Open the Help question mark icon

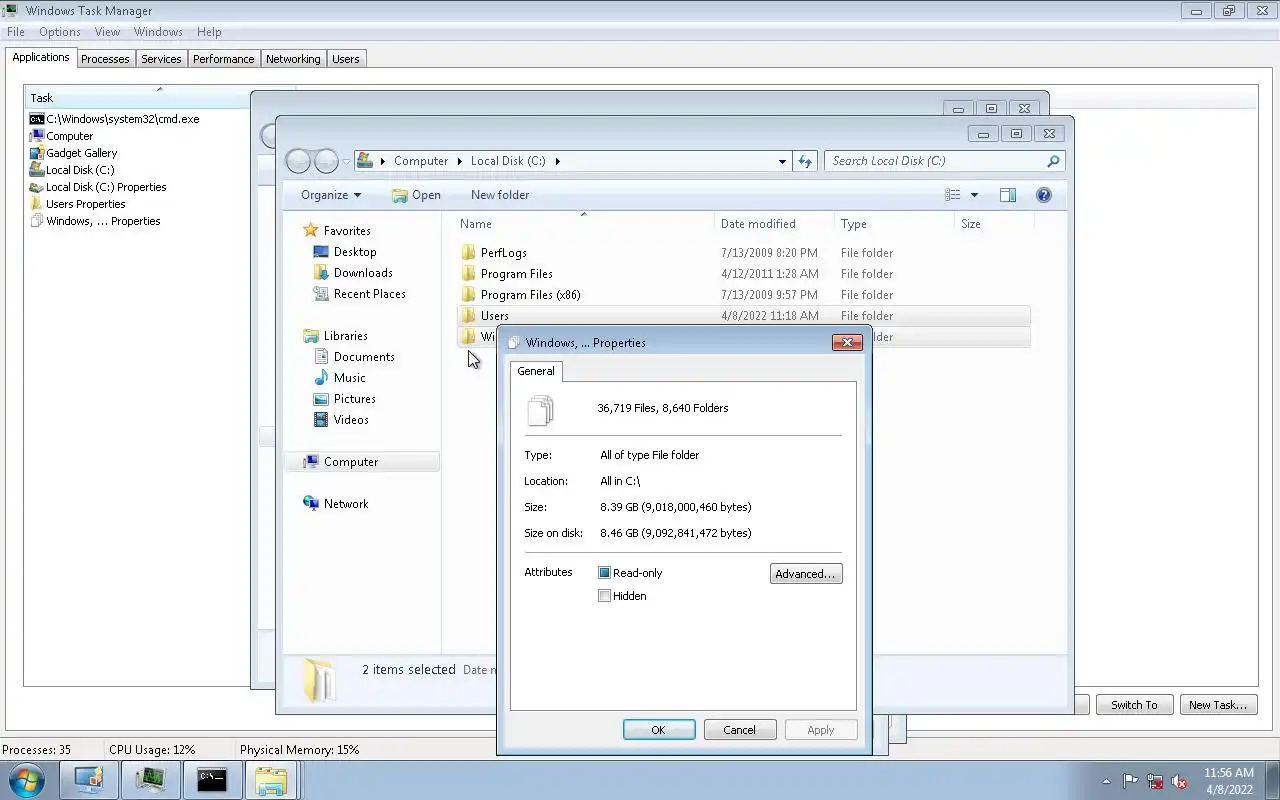[1043, 195]
